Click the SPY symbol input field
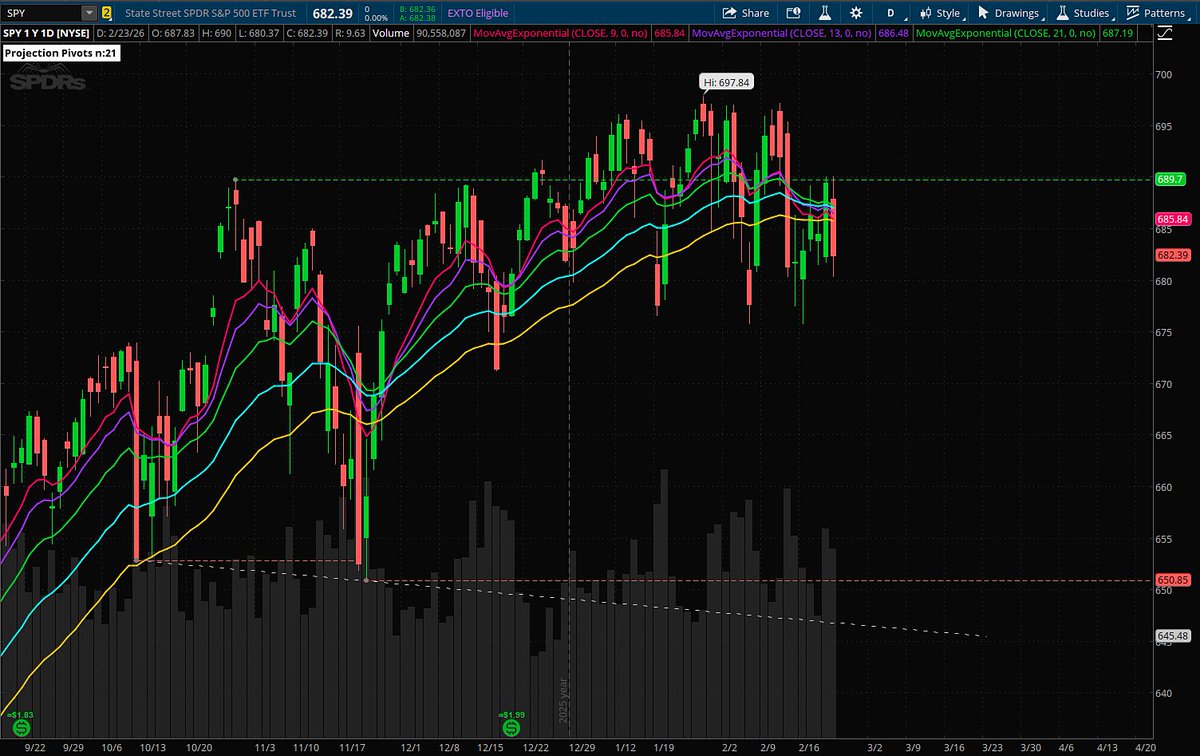The image size is (1200, 756). 41,13
